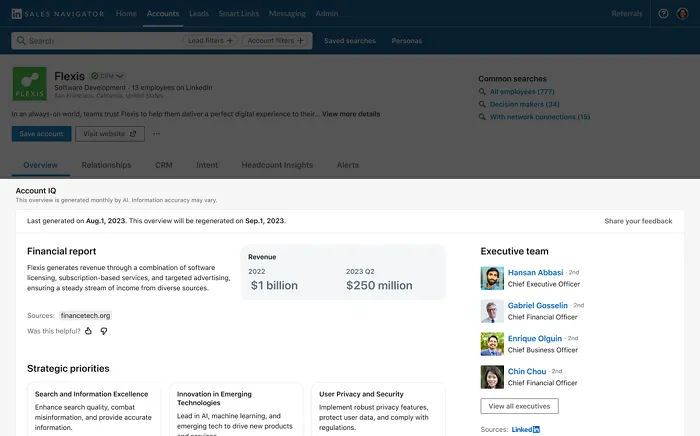Open Messaging in the top navigation
This screenshot has width=700, height=436.
(287, 14)
